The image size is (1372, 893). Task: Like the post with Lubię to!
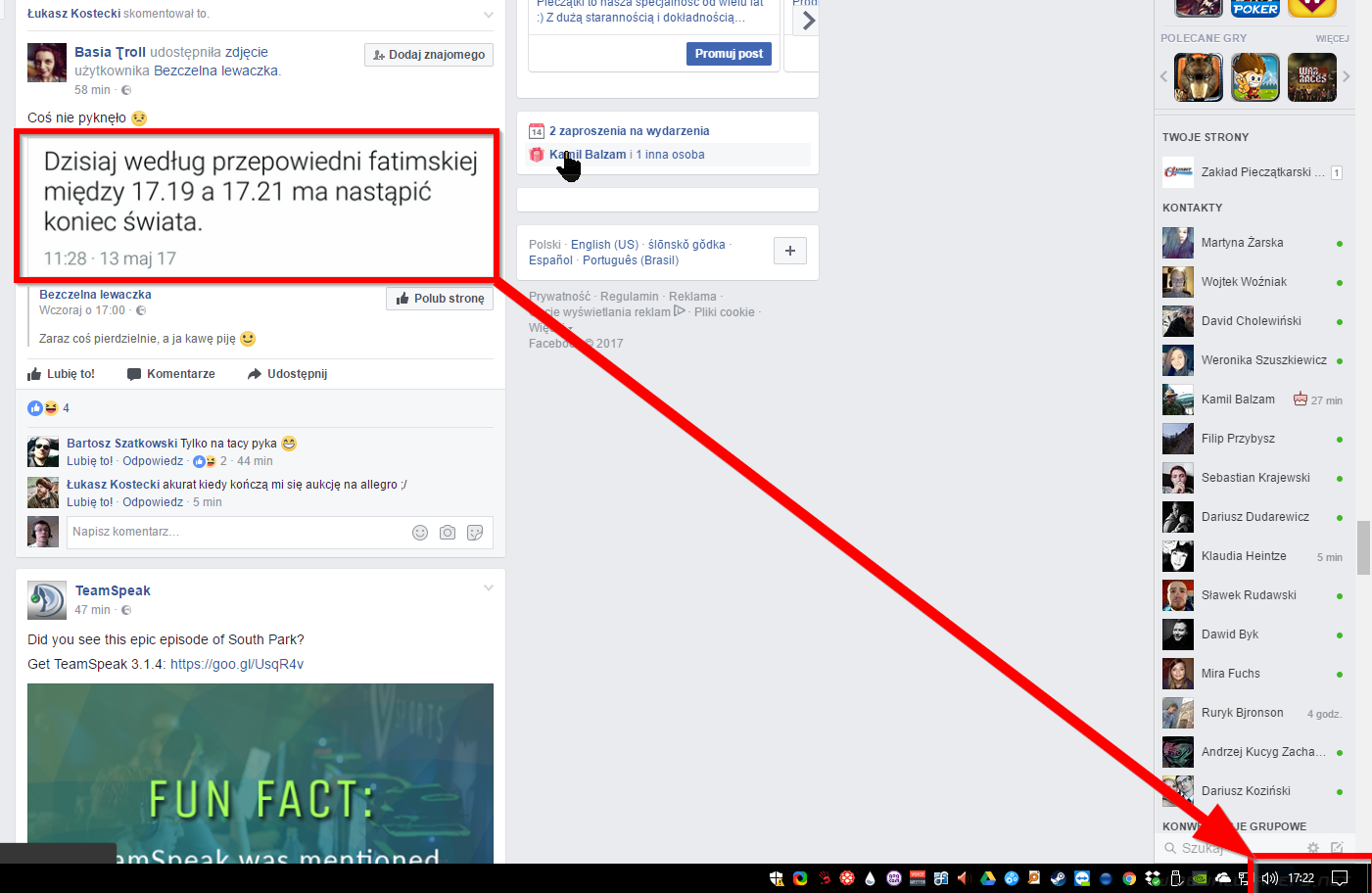62,374
